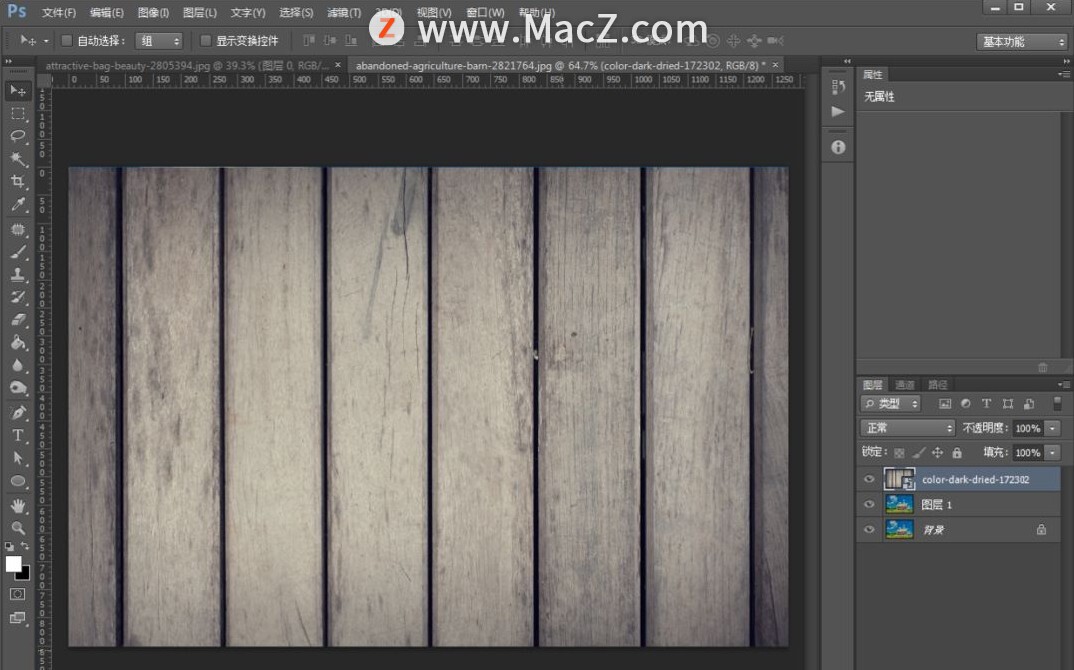Select the Eyedropper tool
The height and width of the screenshot is (670, 1074).
18,204
